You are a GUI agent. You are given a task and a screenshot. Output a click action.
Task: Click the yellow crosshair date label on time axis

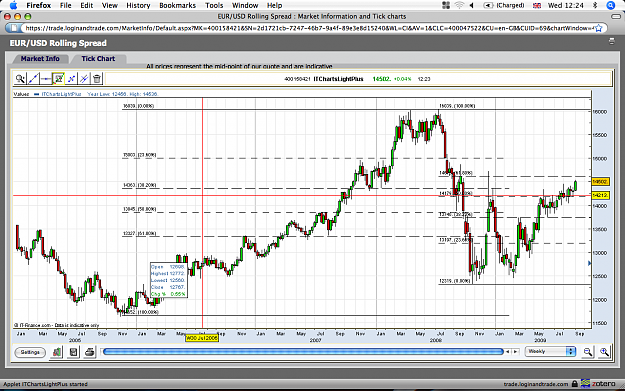click(x=202, y=338)
